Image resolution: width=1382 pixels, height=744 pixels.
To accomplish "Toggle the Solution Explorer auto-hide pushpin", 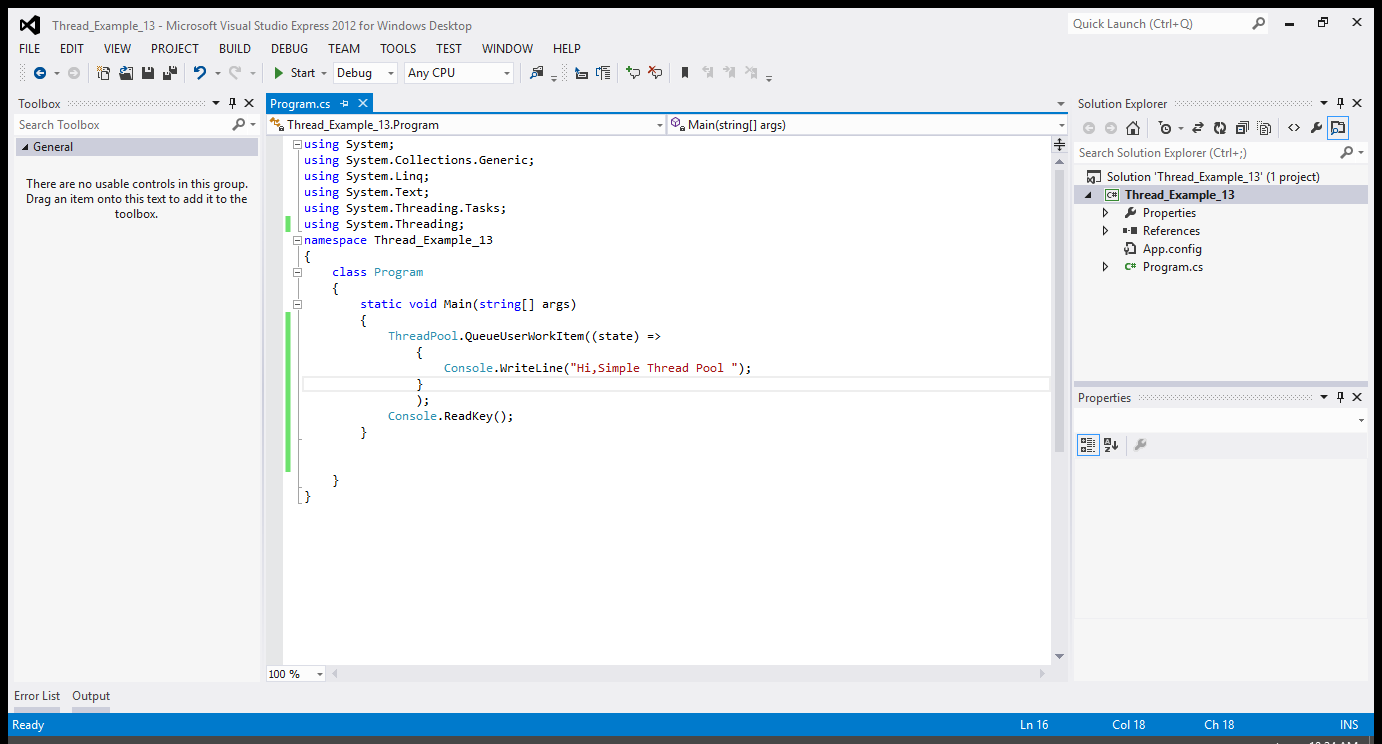I will coord(1340,103).
